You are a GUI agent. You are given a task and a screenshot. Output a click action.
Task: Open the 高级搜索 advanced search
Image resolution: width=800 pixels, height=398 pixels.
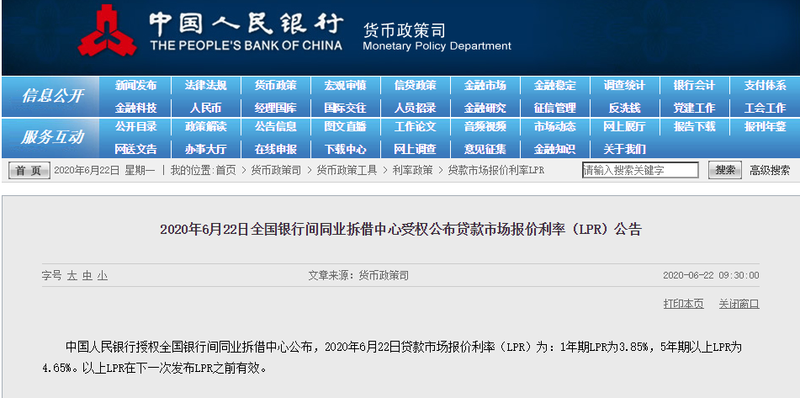click(x=769, y=170)
